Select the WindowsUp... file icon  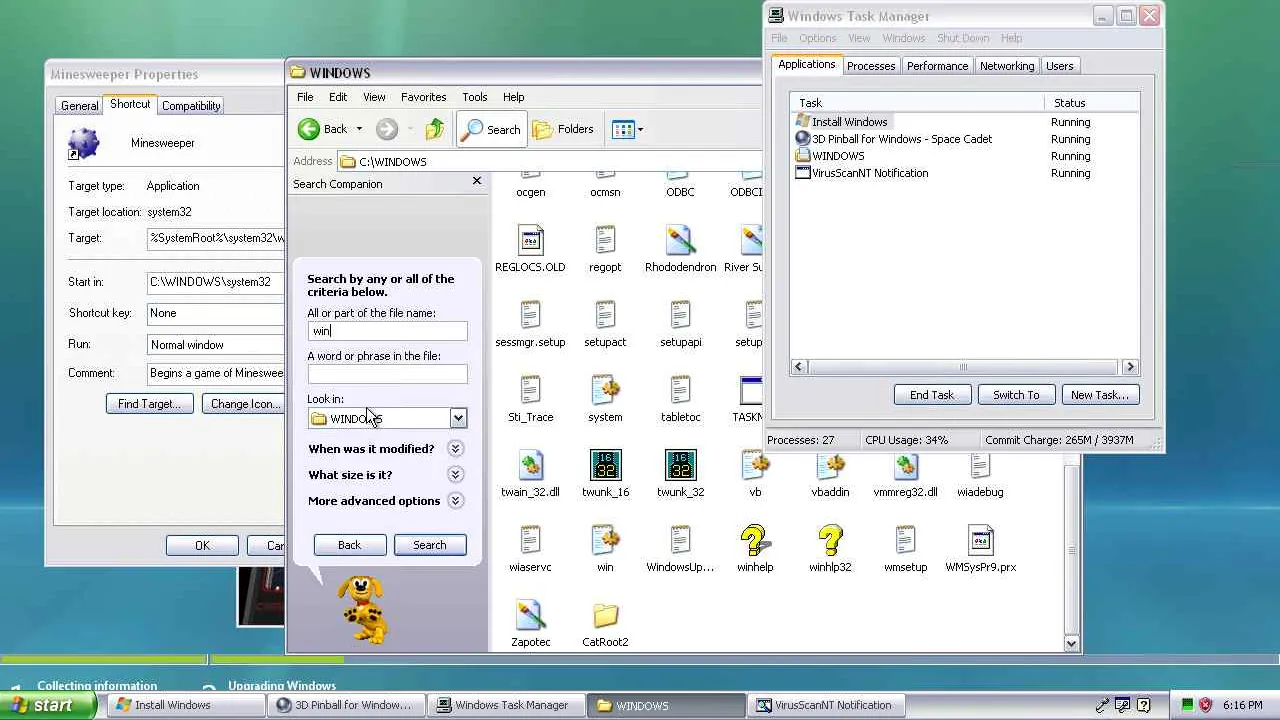pyautogui.click(x=680, y=540)
